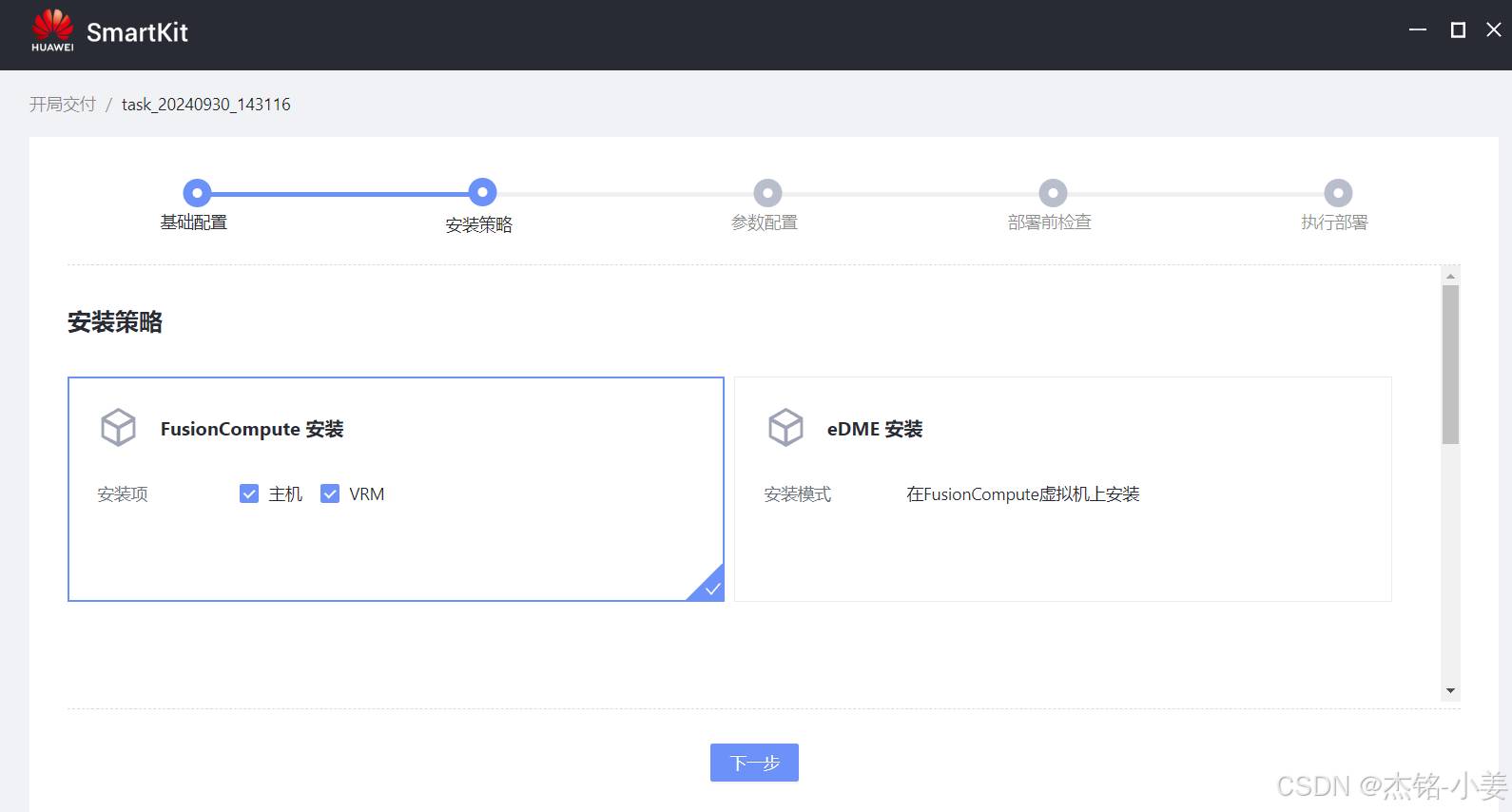Click the 执行部署 step circle
Viewport: 1512px width, 812px height.
tap(1338, 193)
